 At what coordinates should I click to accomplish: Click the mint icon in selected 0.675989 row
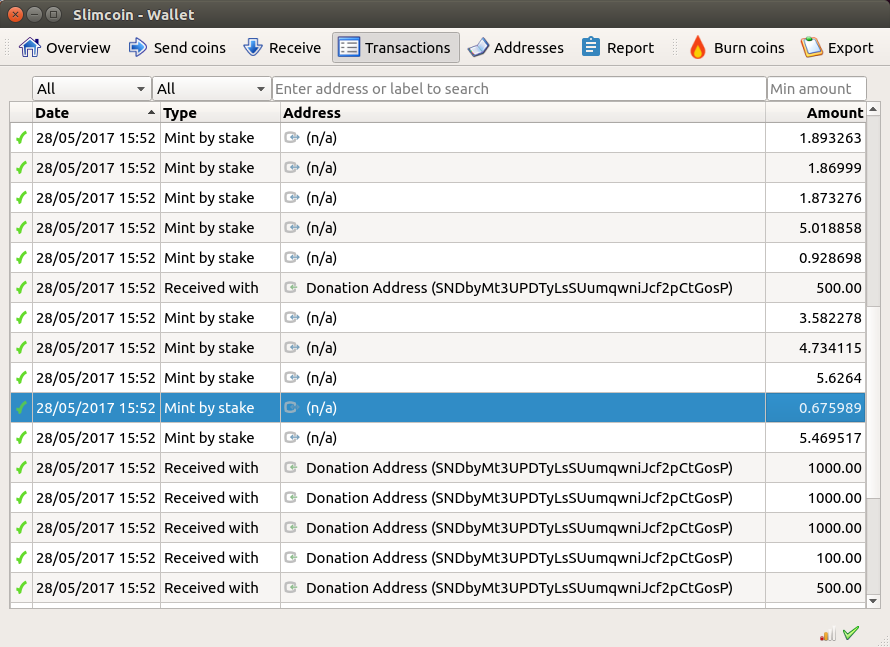(x=292, y=407)
